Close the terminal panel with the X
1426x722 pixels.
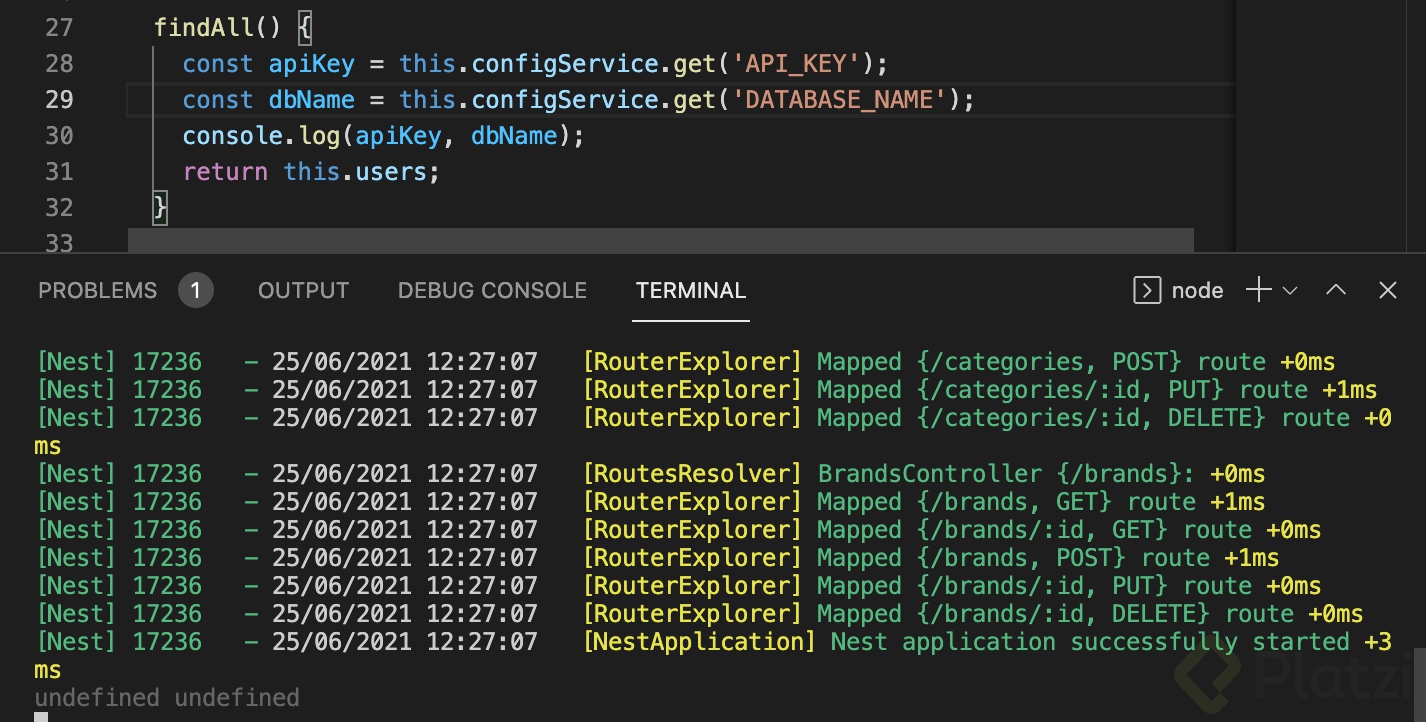[x=1387, y=290]
